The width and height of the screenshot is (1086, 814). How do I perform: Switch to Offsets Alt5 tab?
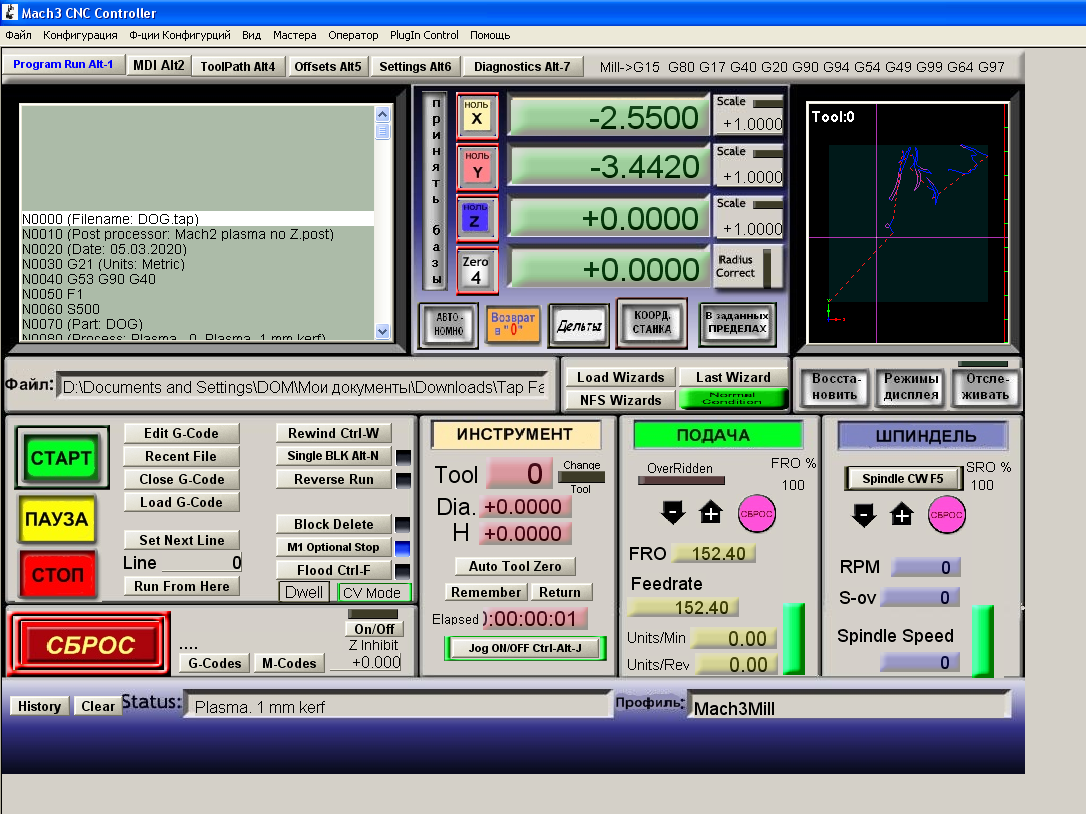pyautogui.click(x=328, y=67)
